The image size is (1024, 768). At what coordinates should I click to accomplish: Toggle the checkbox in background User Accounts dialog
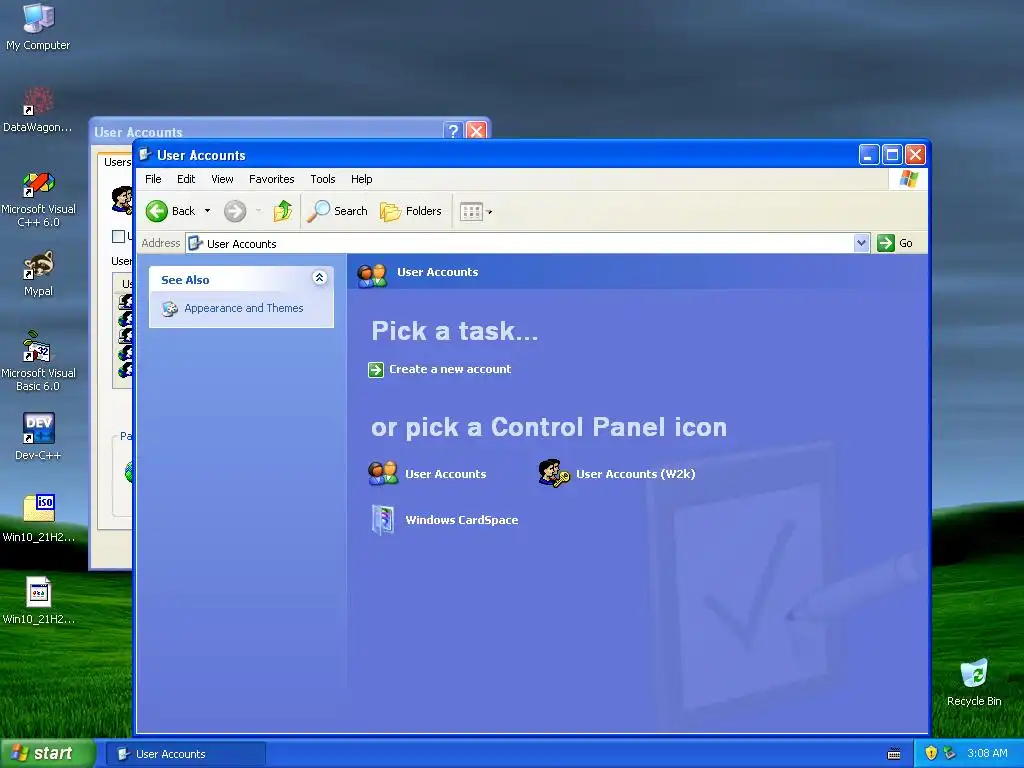point(118,236)
